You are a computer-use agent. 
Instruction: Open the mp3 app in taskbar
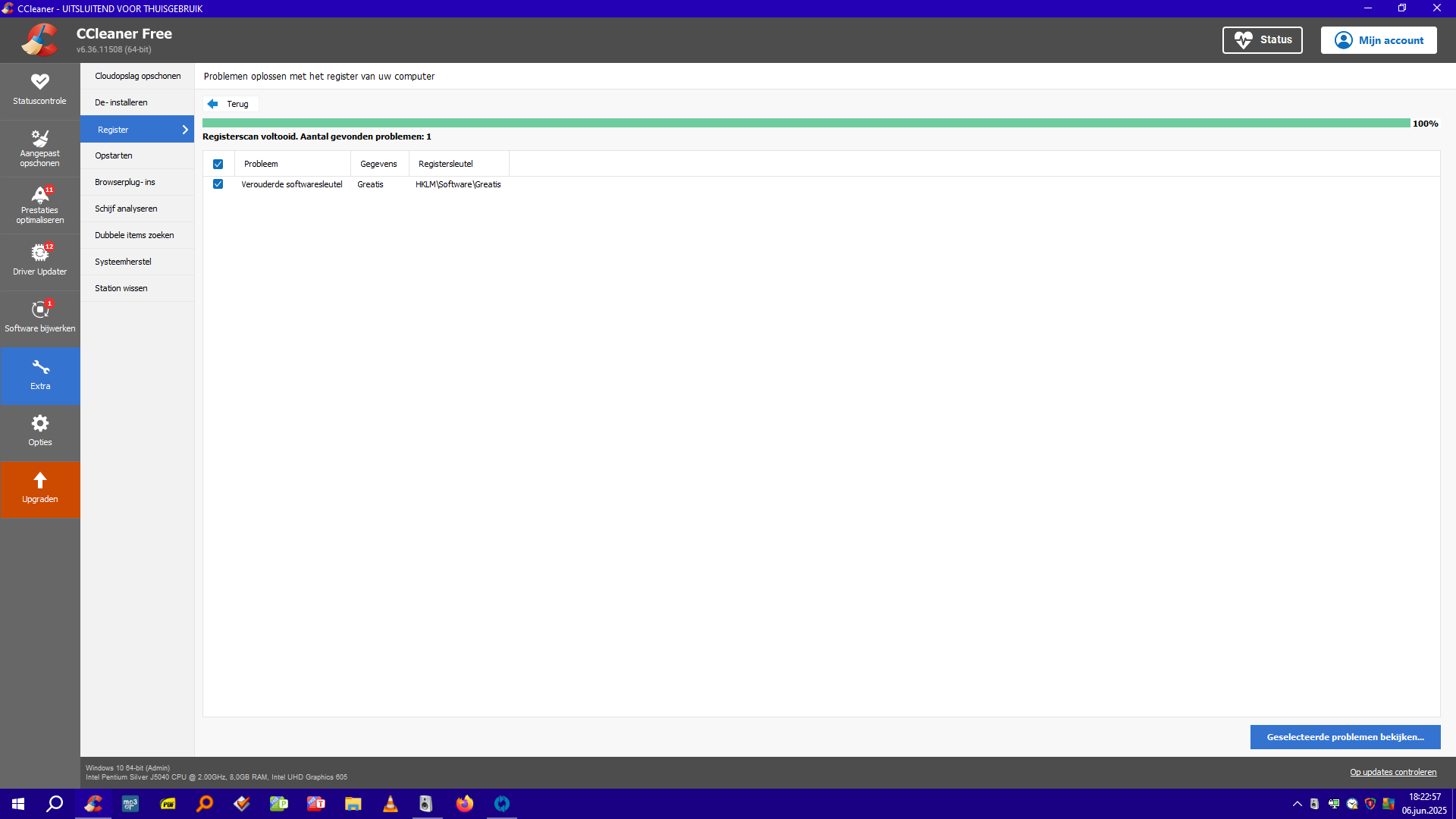(x=130, y=804)
